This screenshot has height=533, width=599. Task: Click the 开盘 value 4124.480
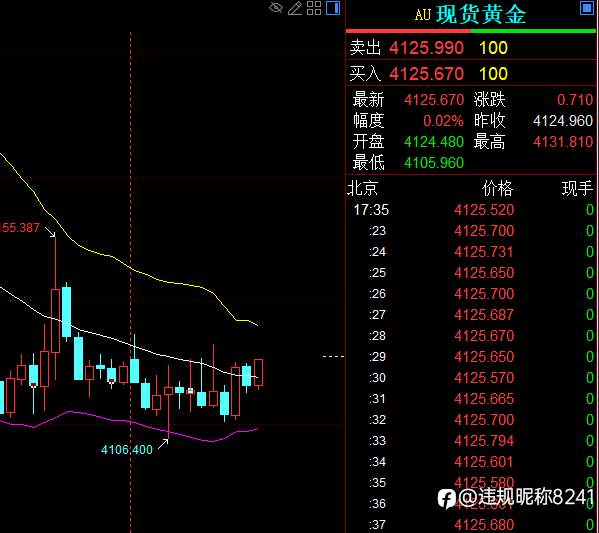pos(434,142)
